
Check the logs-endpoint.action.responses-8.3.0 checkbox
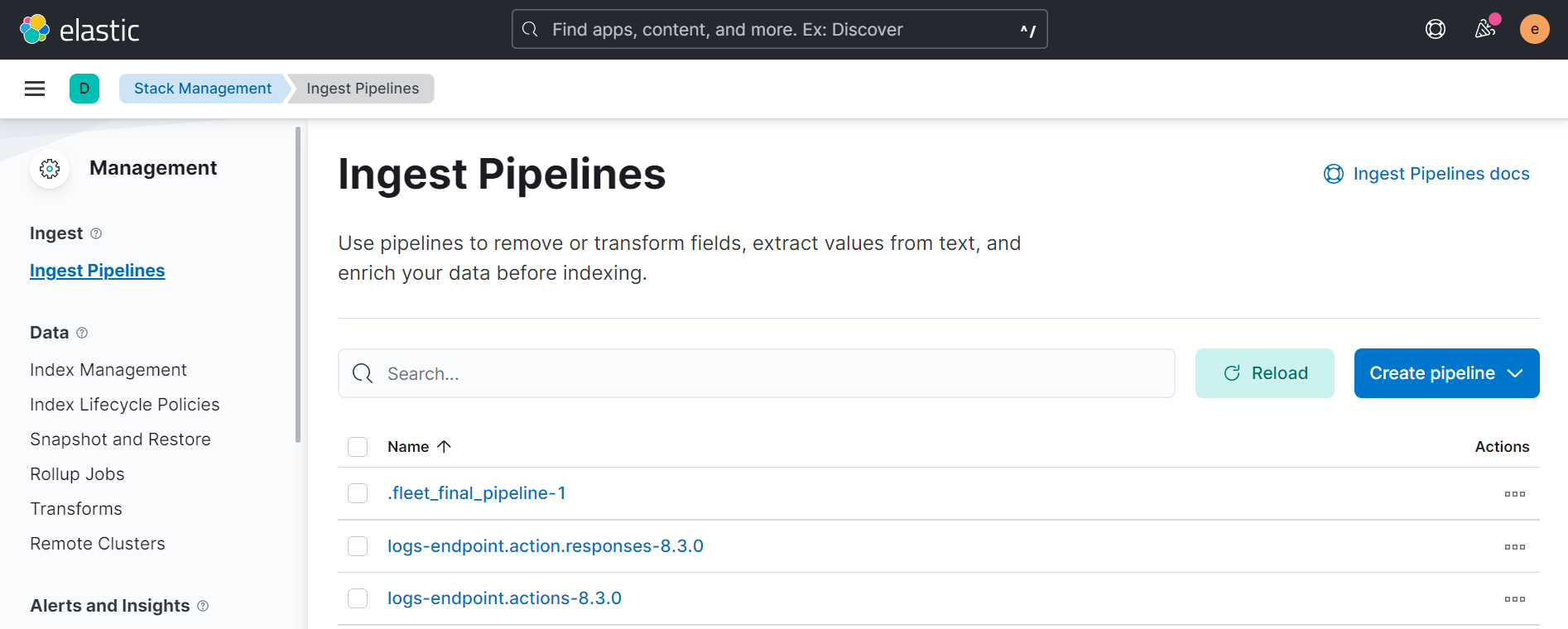point(358,546)
